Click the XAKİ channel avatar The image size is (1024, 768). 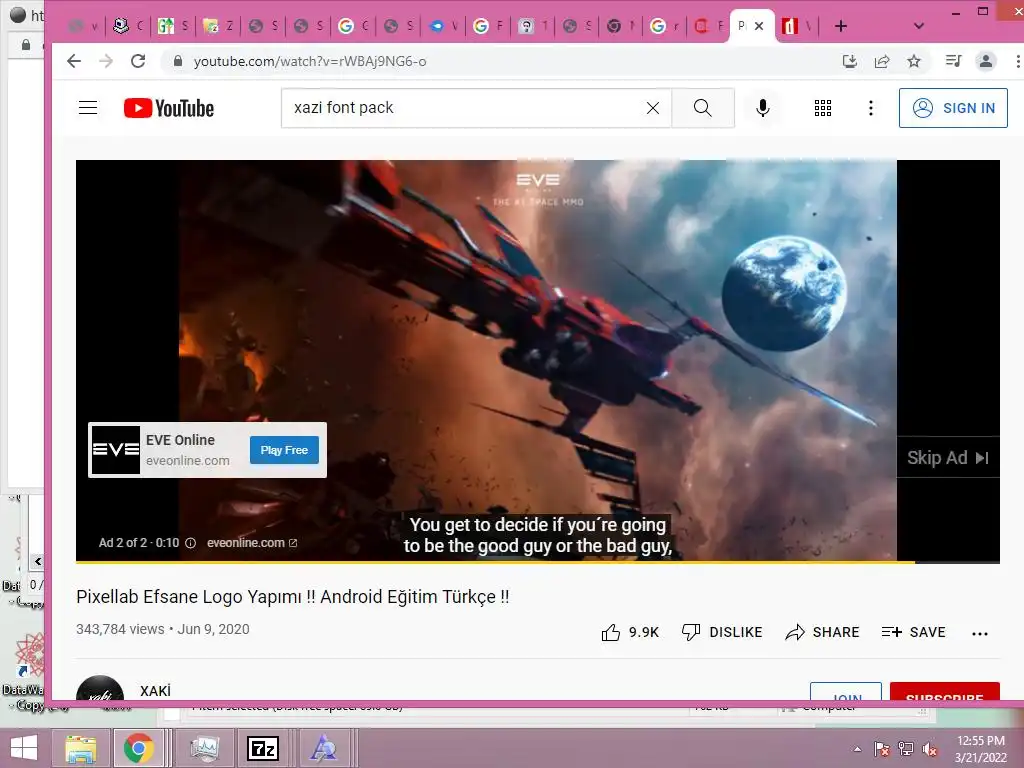pos(100,688)
